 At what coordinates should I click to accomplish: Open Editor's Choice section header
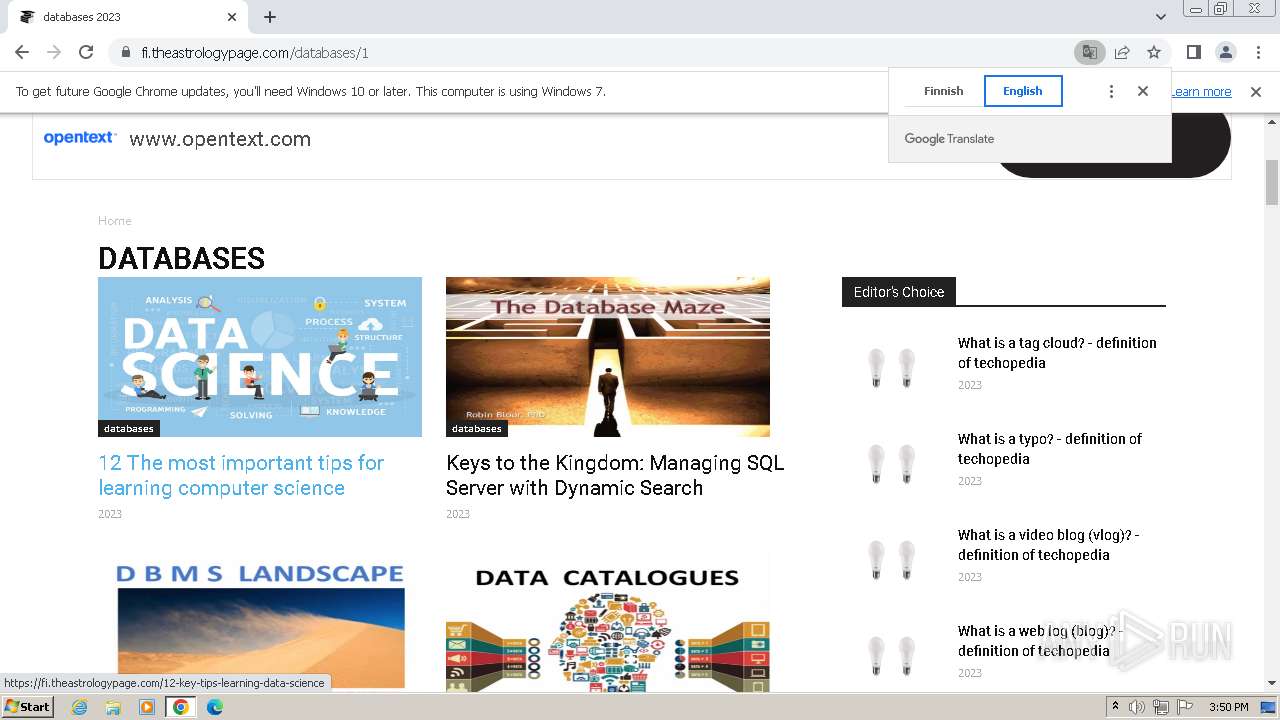(x=899, y=291)
